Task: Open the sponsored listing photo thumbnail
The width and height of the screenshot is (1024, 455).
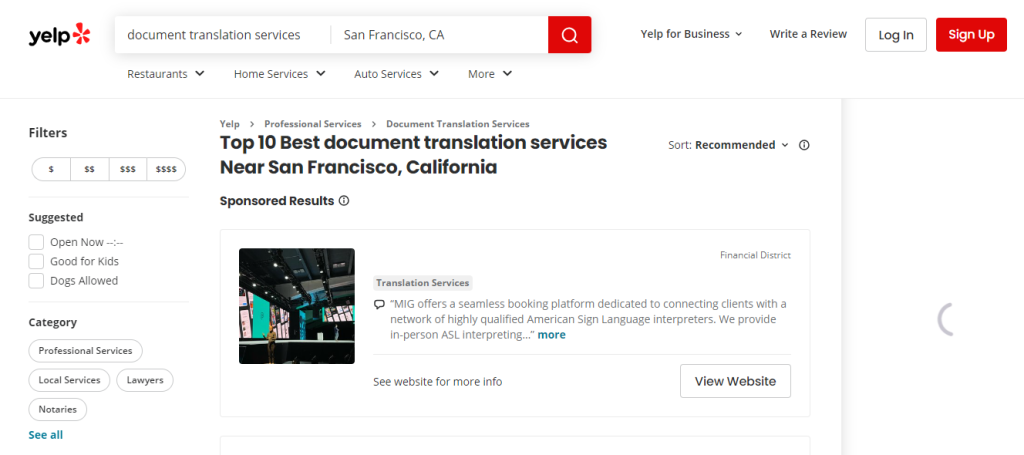Action: click(297, 306)
